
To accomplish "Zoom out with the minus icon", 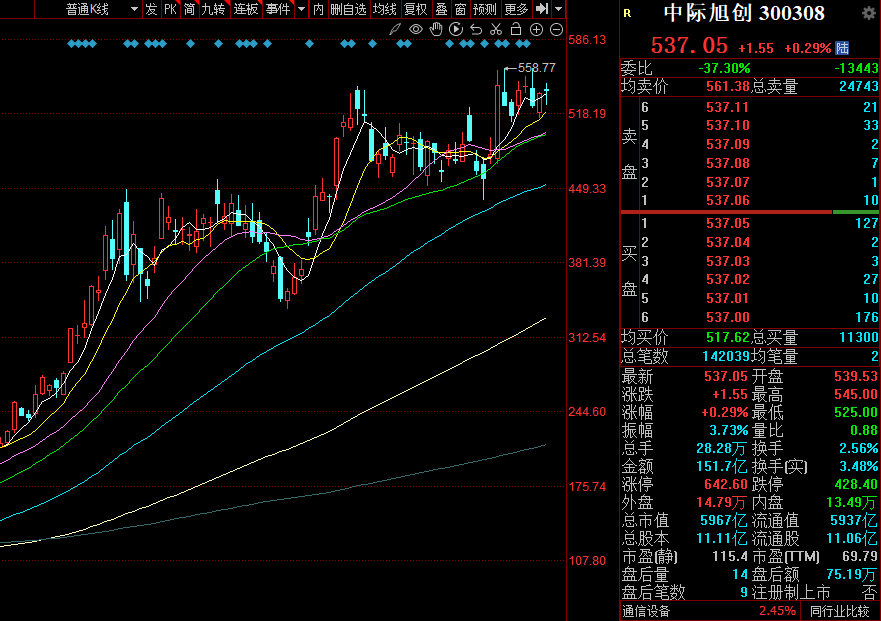I will tap(556, 29).
